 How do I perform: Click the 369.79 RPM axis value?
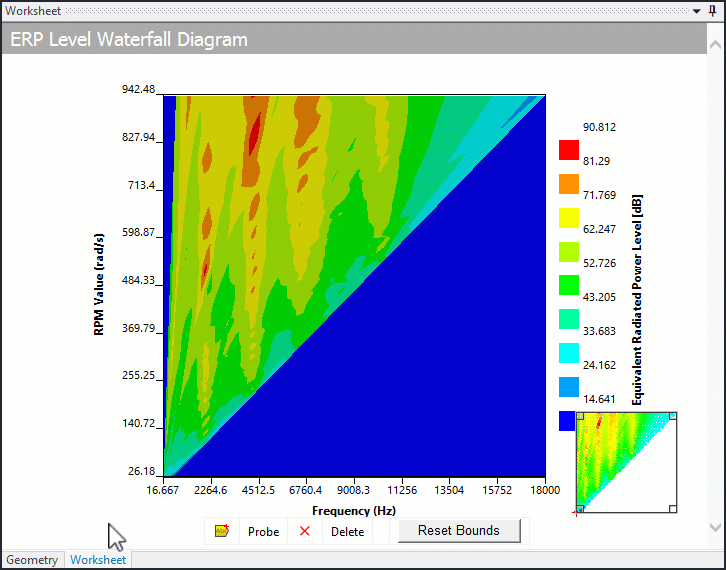tap(138, 328)
